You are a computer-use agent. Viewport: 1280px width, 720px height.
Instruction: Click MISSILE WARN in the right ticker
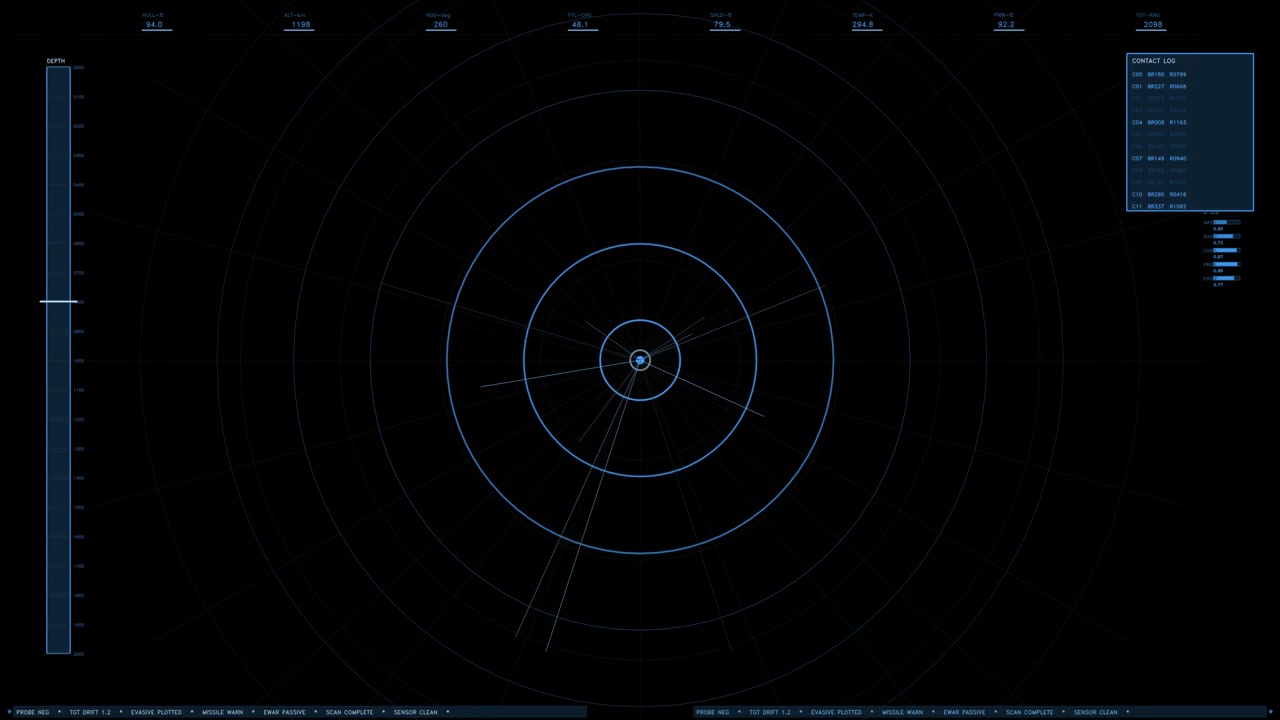pyautogui.click(x=902, y=712)
